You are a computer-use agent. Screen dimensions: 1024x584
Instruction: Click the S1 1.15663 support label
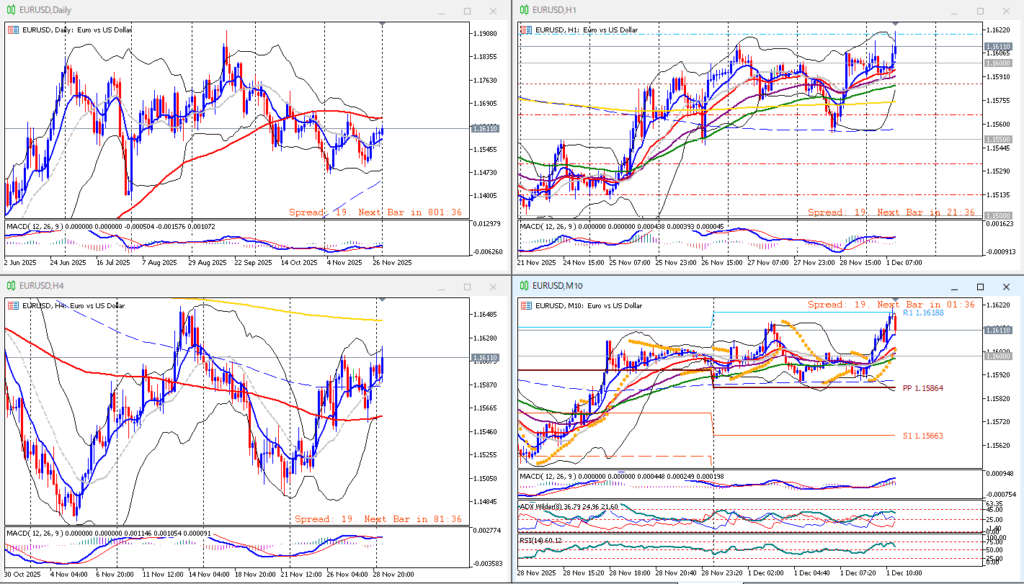923,436
